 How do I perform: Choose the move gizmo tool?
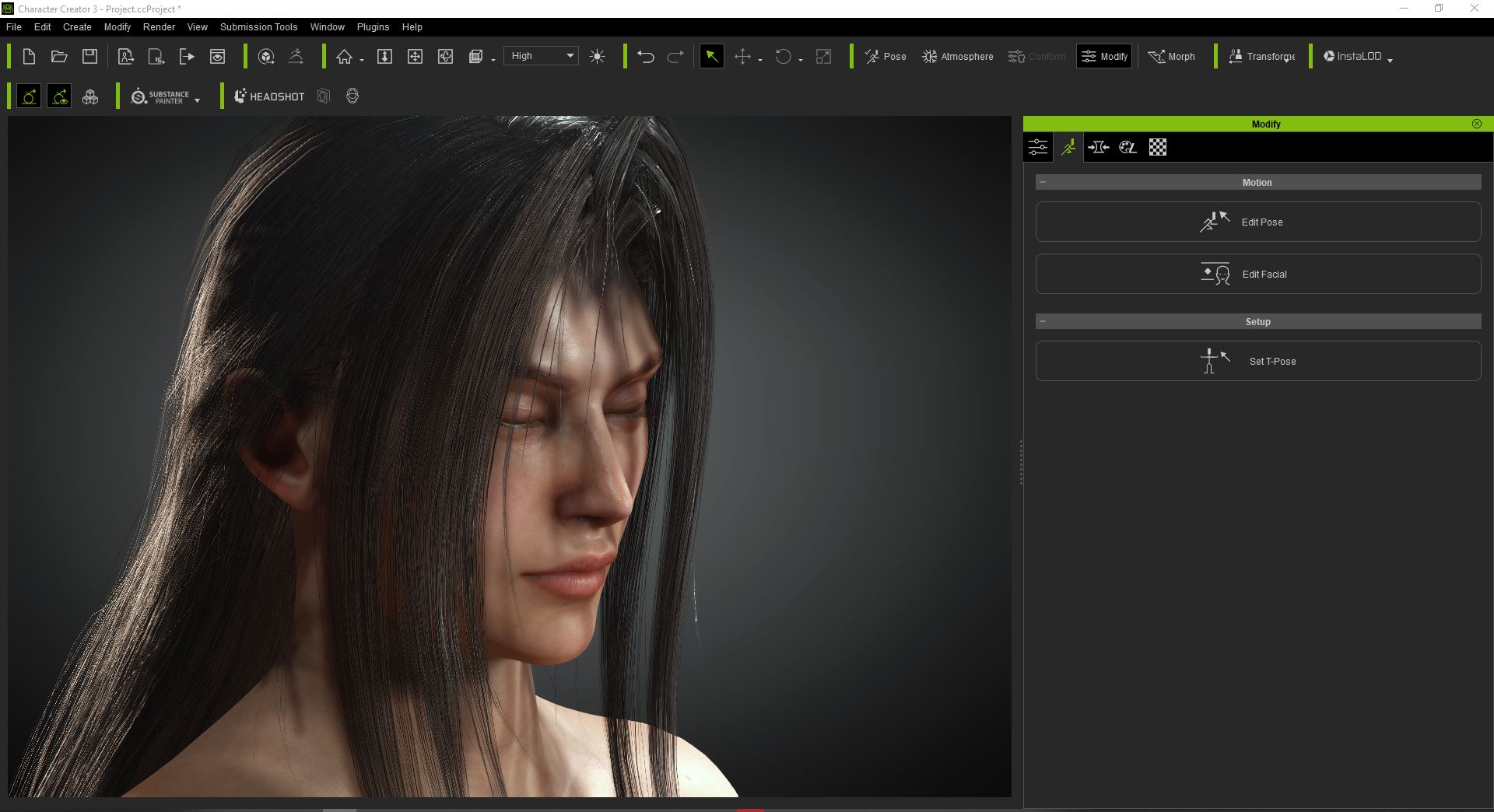(x=743, y=56)
